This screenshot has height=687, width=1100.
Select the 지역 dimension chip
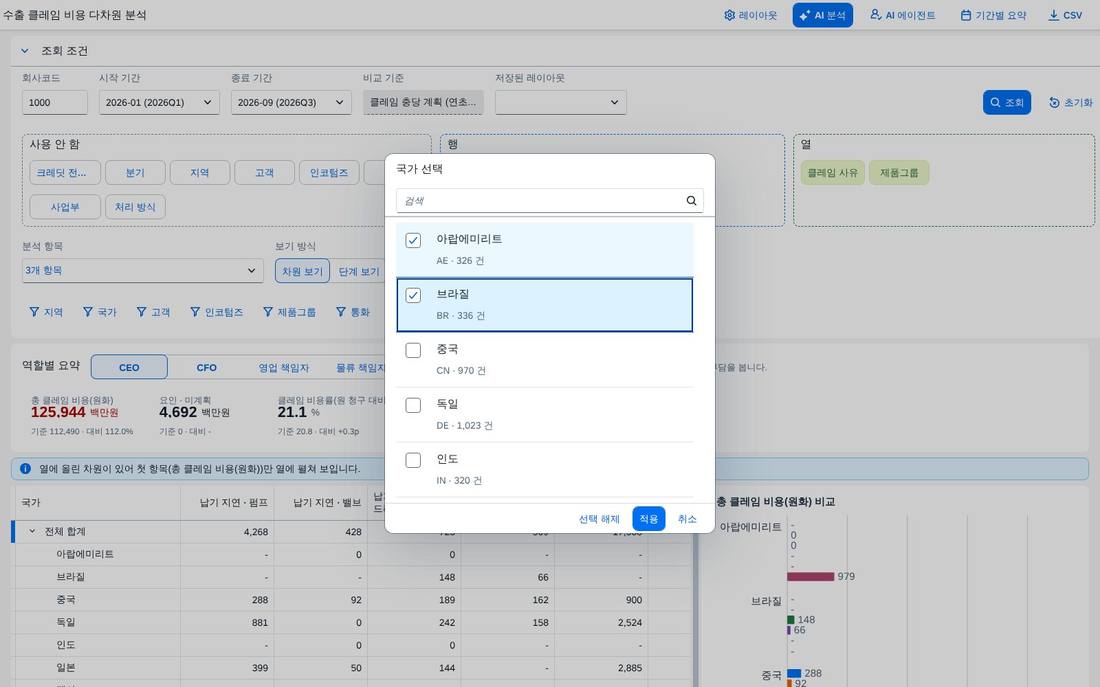(200, 173)
